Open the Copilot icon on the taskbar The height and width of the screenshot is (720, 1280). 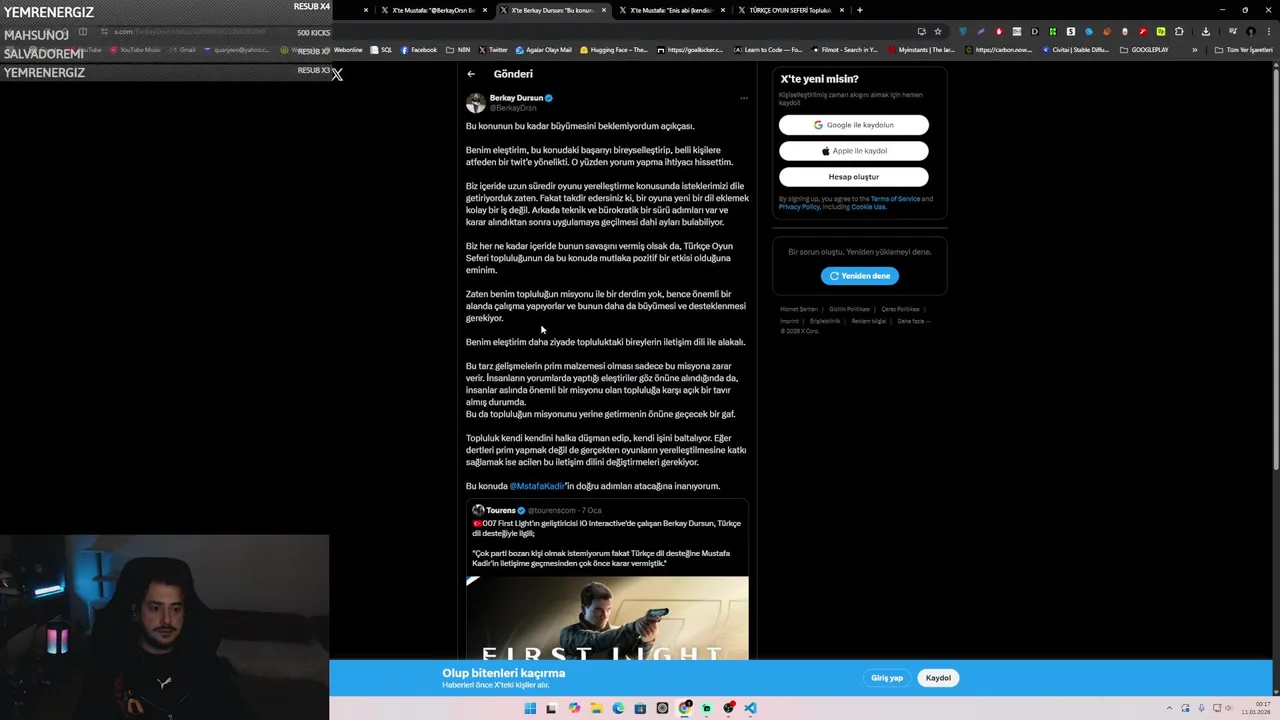[574, 708]
